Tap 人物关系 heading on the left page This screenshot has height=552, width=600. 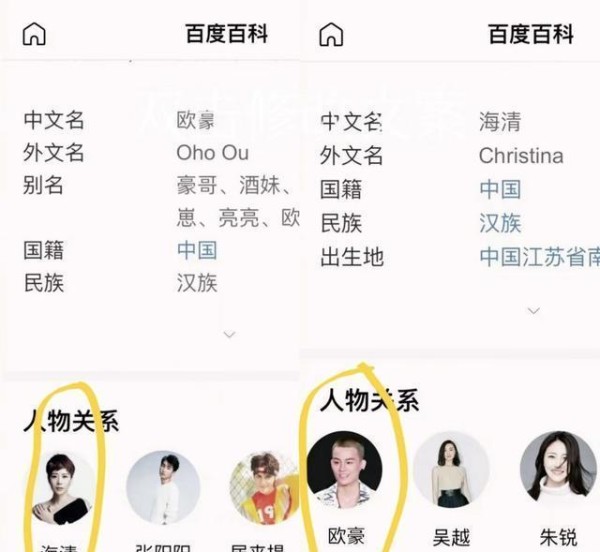[71, 421]
